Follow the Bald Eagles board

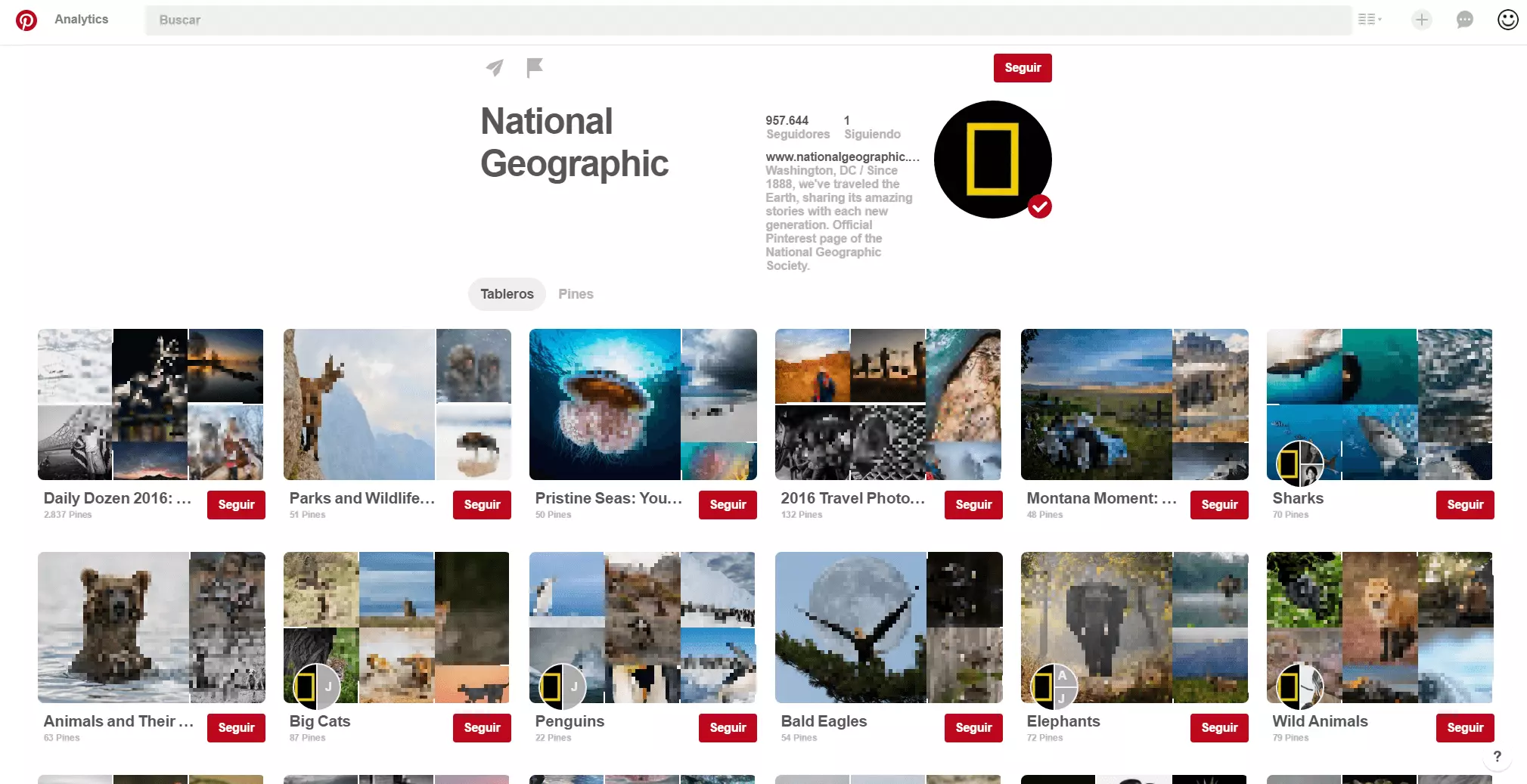(973, 728)
